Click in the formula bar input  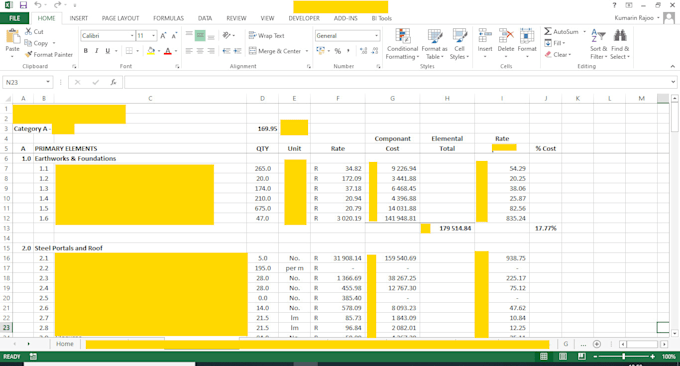[396, 82]
